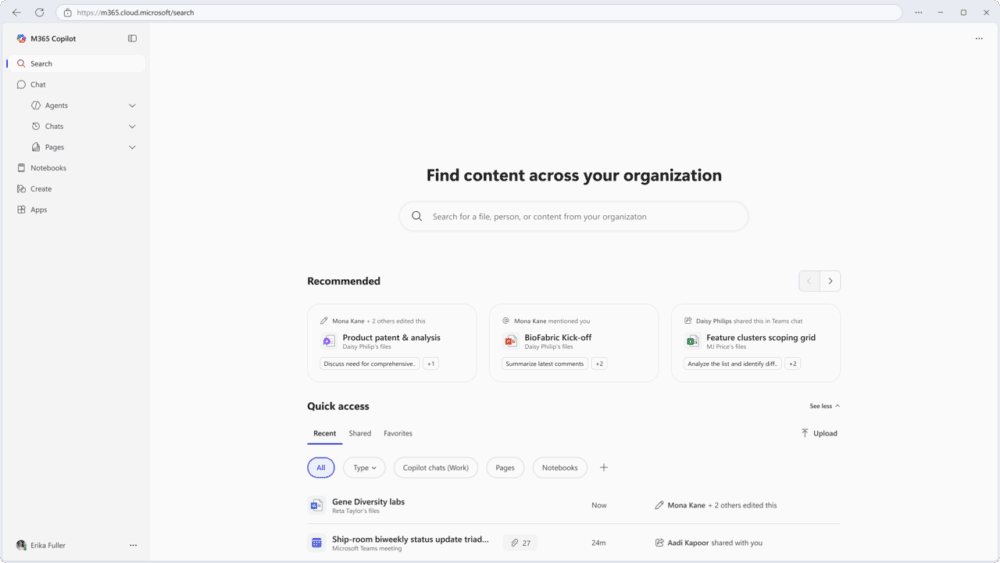Open the Pages item in sidebar

pyautogui.click(x=54, y=147)
